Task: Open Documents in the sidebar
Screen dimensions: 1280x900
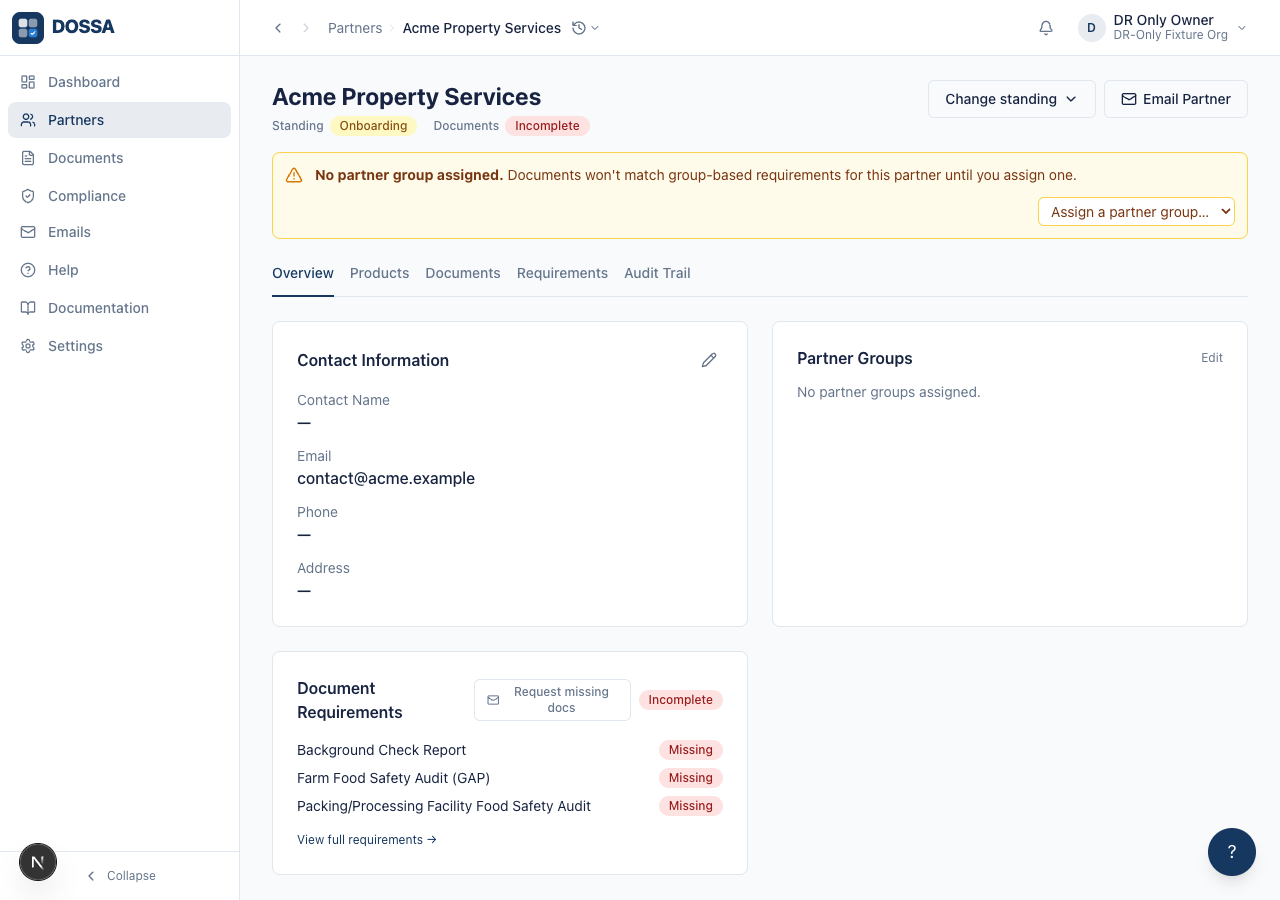Action: 119,158
